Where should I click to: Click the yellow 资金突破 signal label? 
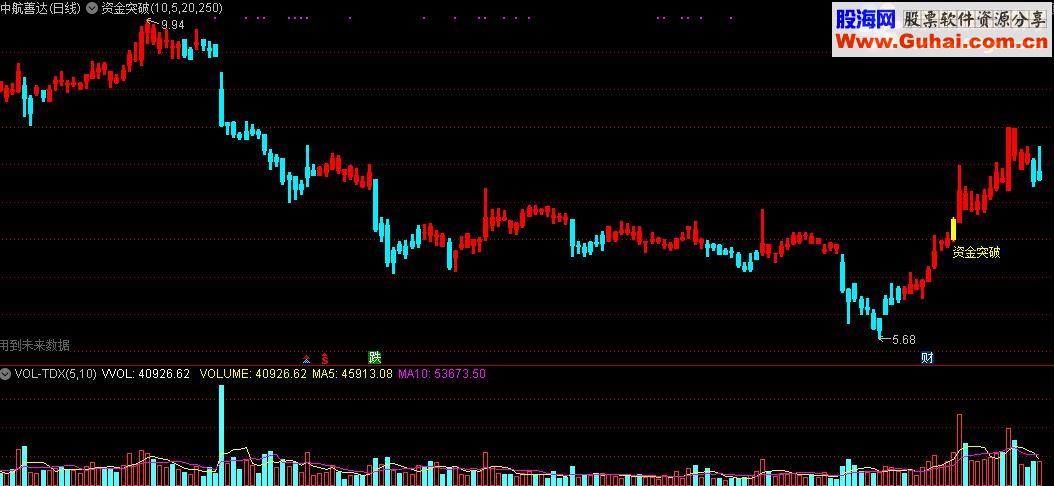(x=976, y=253)
